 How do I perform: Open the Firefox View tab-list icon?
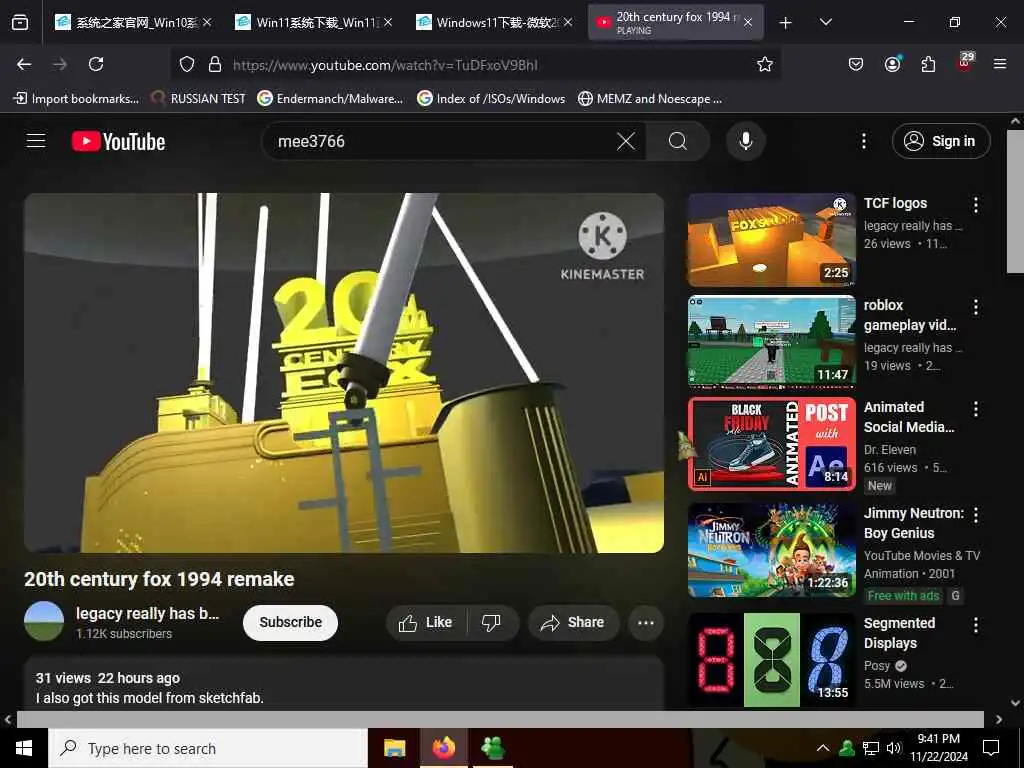point(20,22)
